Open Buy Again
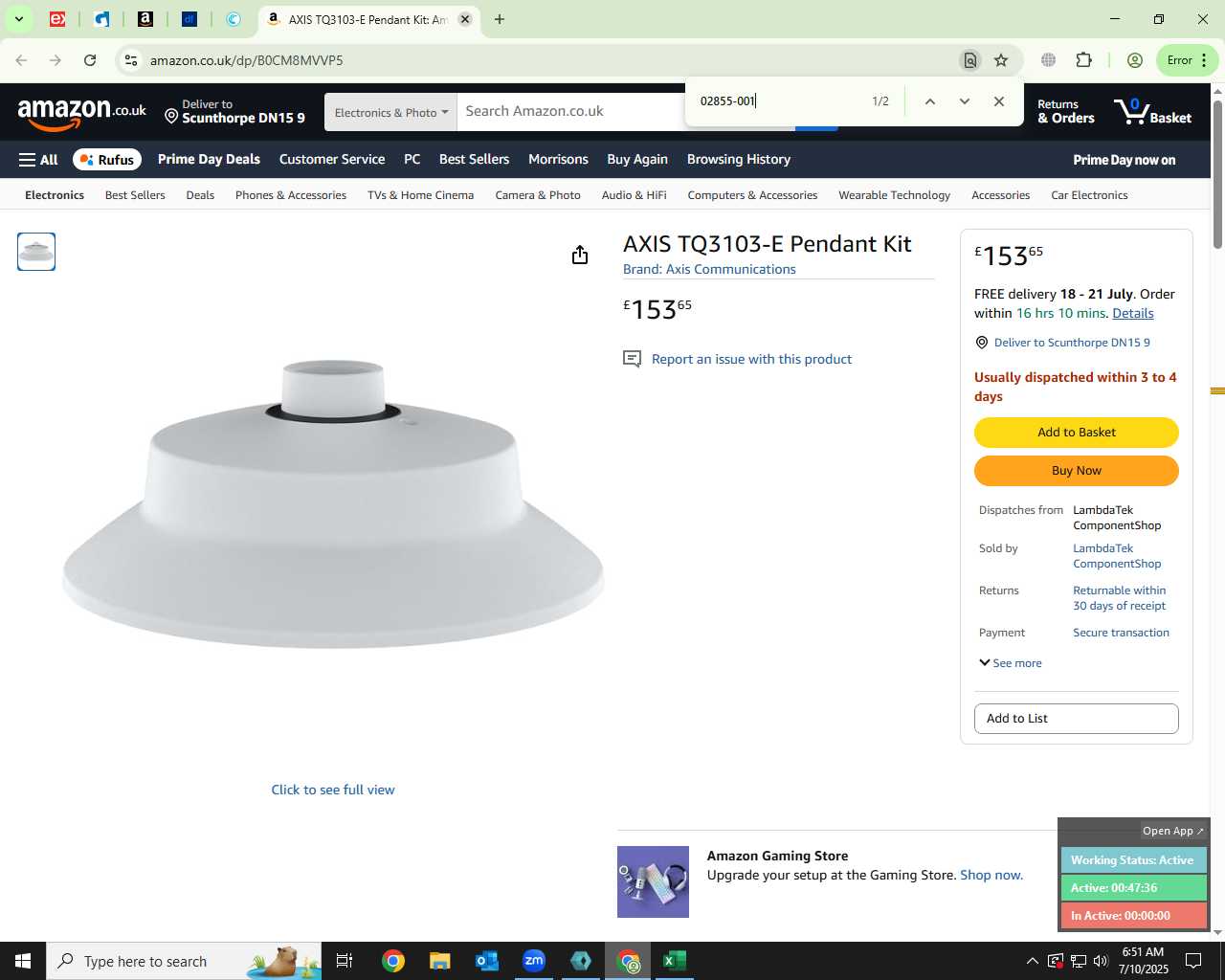 point(637,160)
